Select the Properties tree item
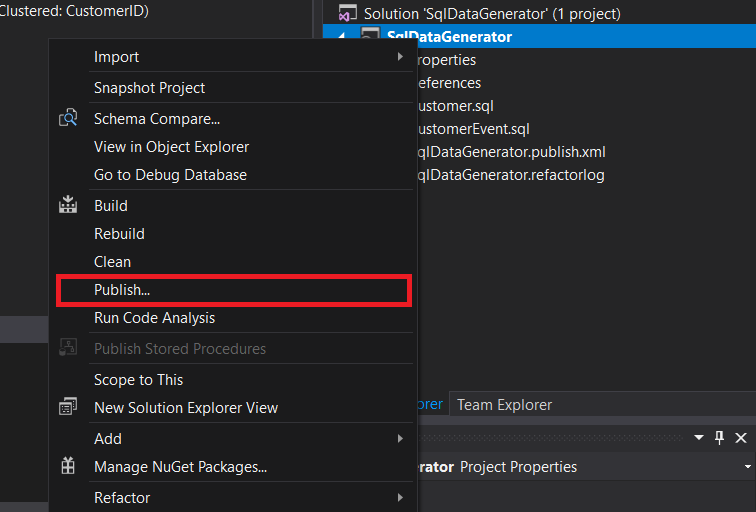Image resolution: width=756 pixels, height=512 pixels. click(446, 60)
